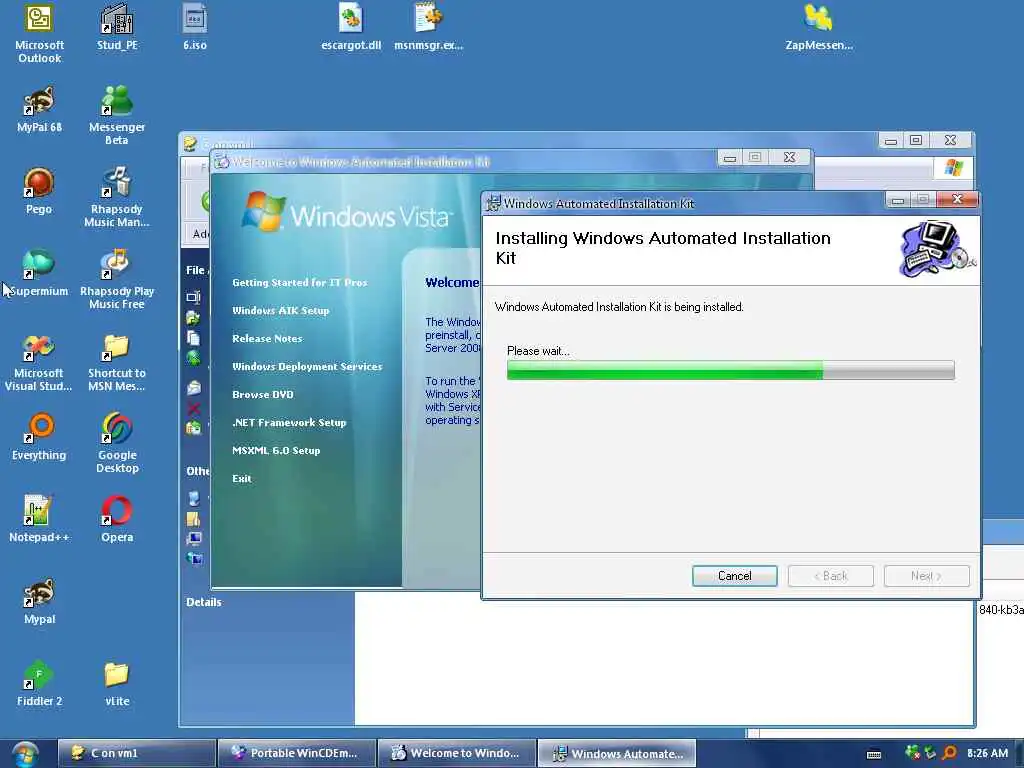Launch .NET Framework Setup link

(x=289, y=423)
